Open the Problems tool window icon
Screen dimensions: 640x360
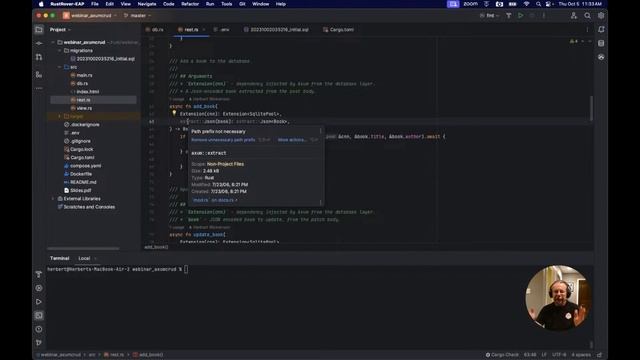39,329
